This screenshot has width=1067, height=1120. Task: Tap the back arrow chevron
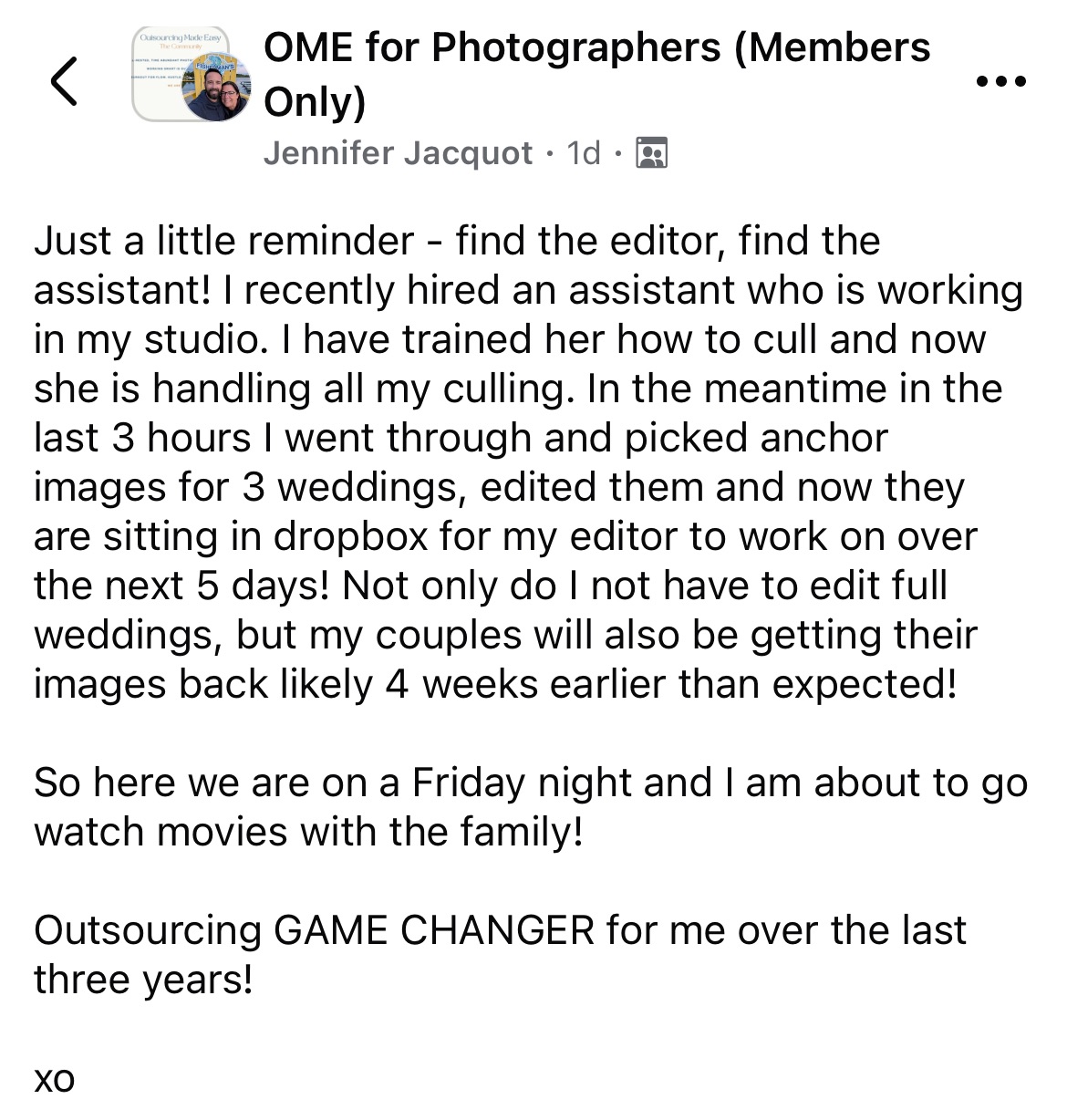(x=64, y=81)
